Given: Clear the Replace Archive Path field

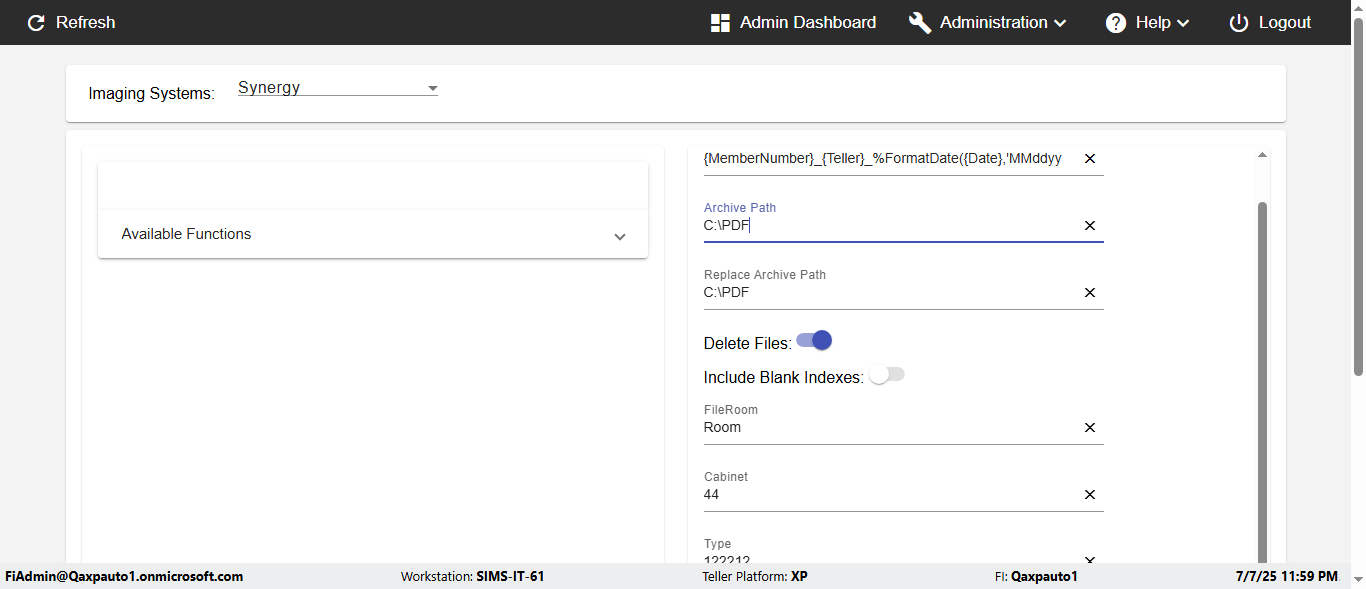Looking at the screenshot, I should click(1090, 293).
